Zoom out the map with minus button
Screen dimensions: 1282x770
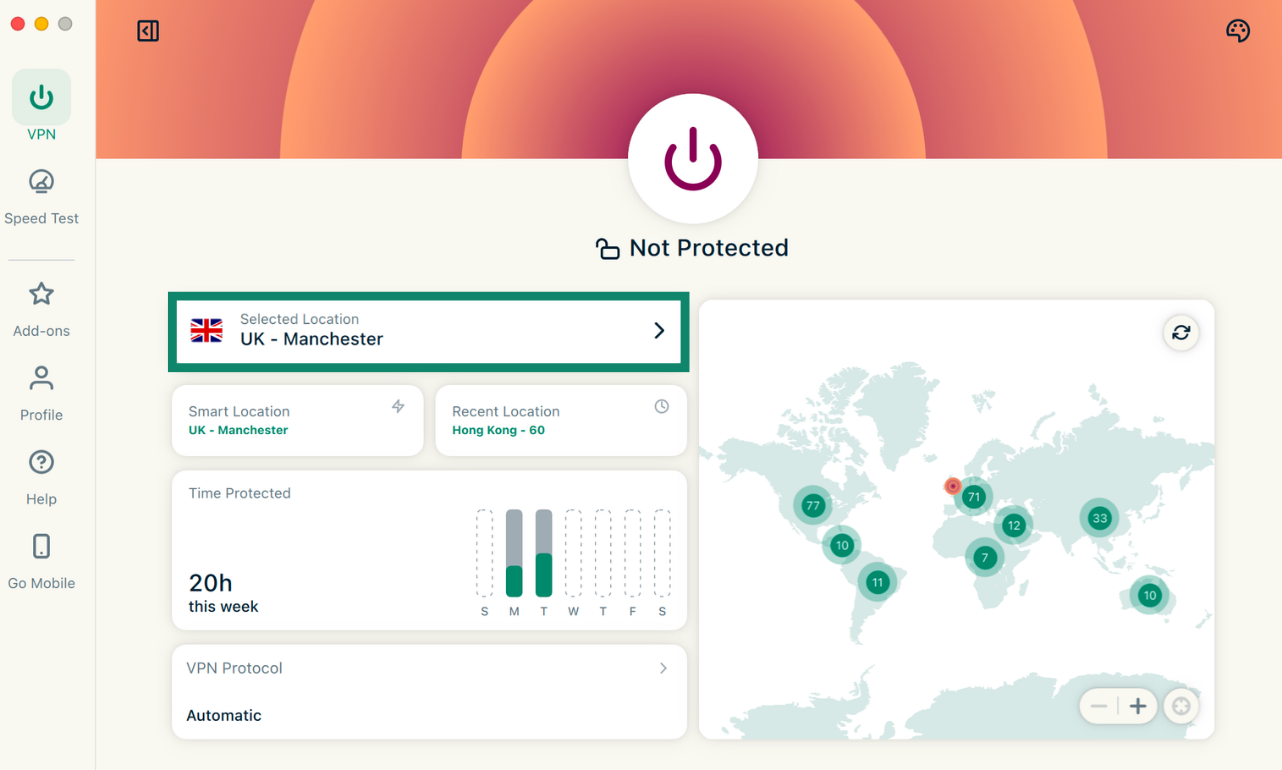pos(1099,706)
